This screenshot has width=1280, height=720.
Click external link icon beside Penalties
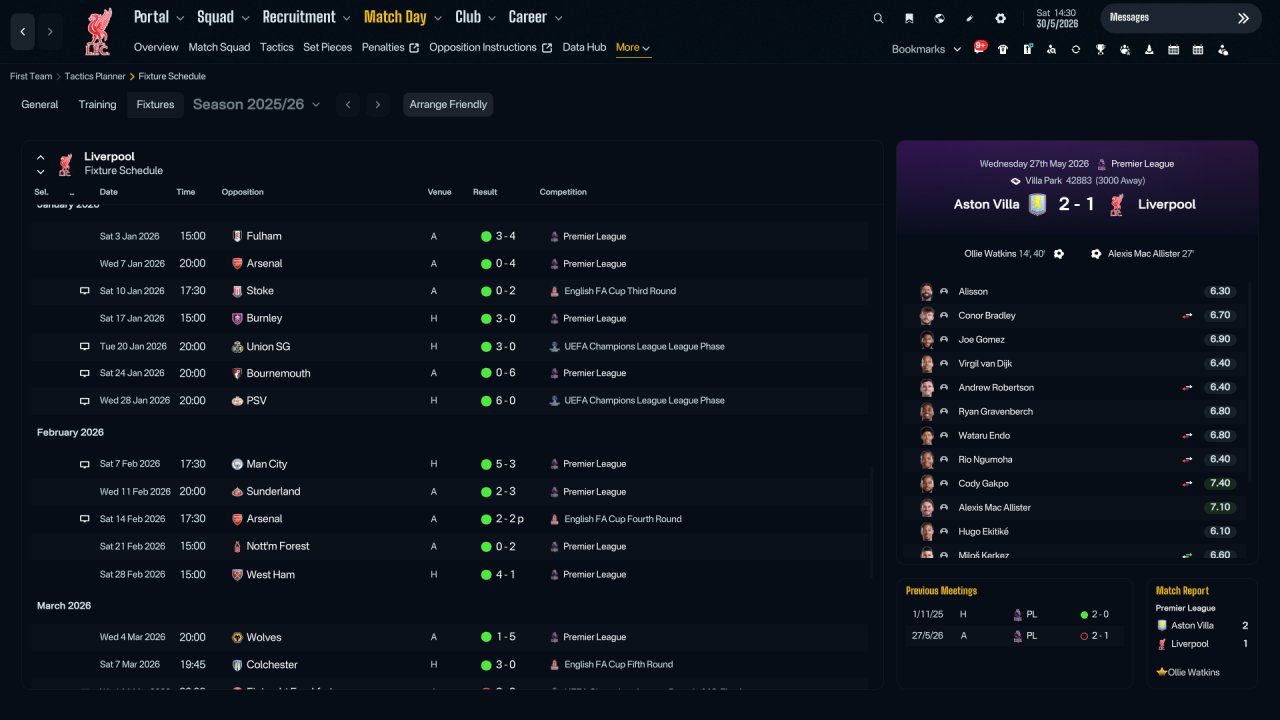(414, 48)
